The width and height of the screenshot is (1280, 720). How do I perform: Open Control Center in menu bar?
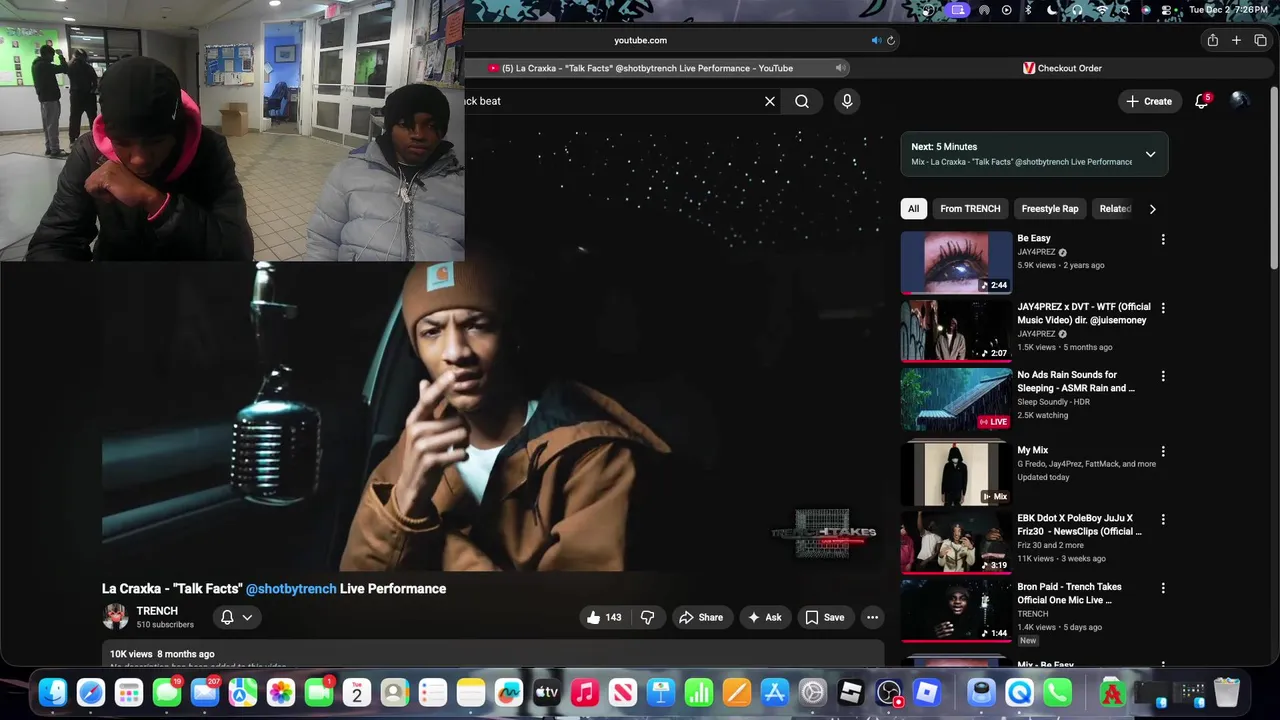(x=1168, y=10)
